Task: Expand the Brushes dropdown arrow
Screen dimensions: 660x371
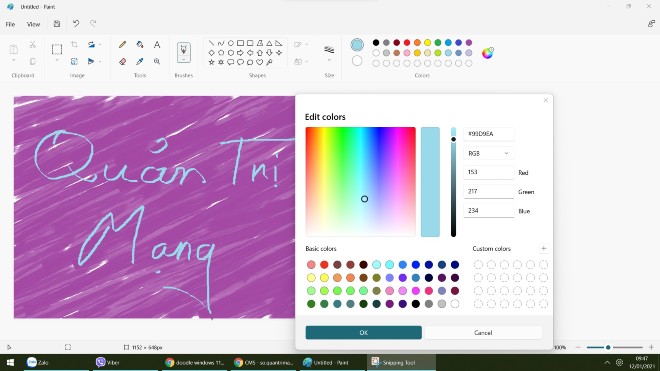Action: pyautogui.click(x=184, y=59)
